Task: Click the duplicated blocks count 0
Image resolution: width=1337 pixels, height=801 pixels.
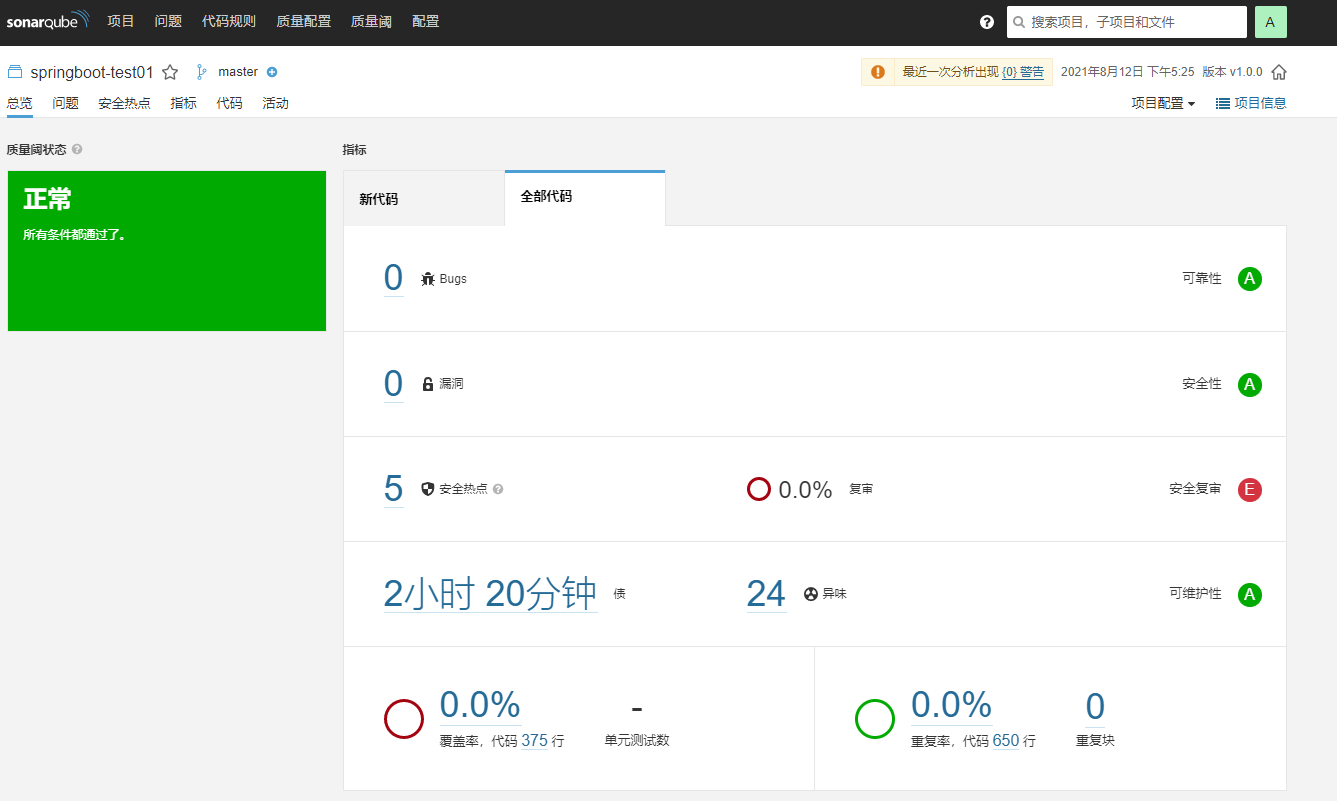Action: click(1095, 706)
